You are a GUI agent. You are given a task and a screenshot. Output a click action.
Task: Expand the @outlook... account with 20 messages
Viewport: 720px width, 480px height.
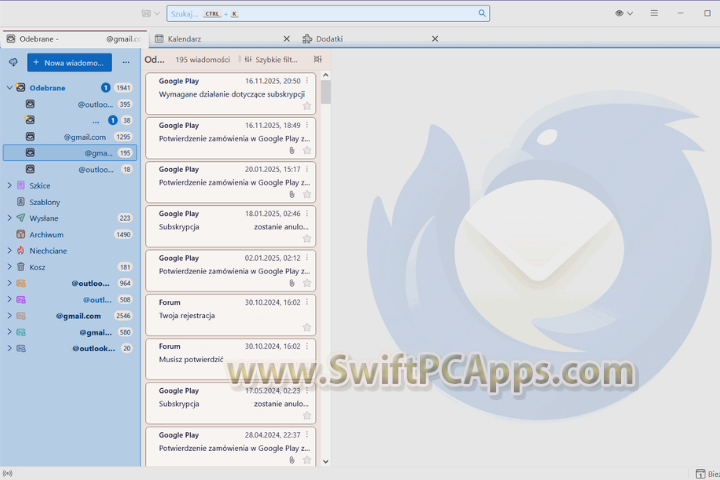(x=9, y=348)
